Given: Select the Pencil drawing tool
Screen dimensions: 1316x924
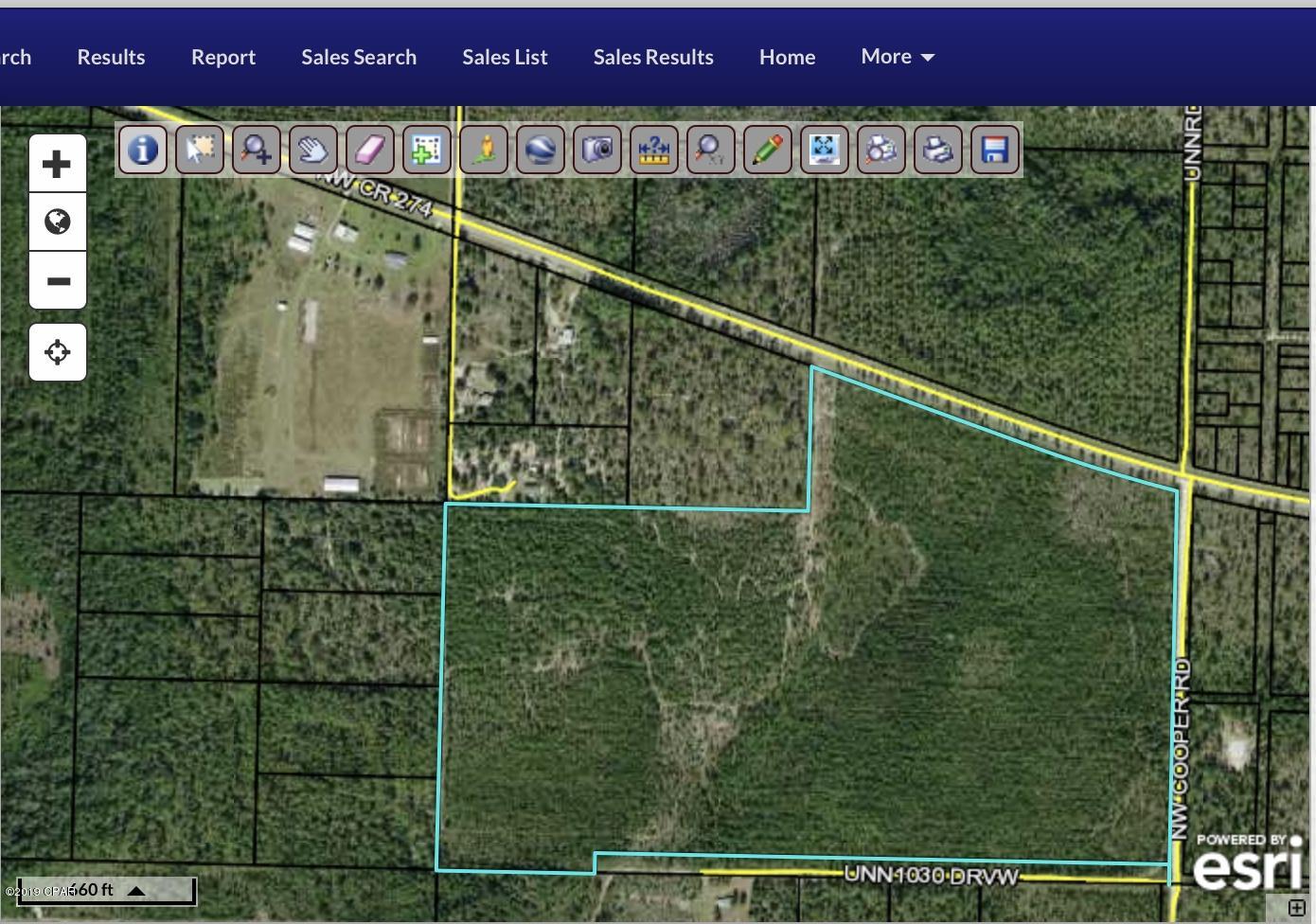Looking at the screenshot, I should coord(768,150).
